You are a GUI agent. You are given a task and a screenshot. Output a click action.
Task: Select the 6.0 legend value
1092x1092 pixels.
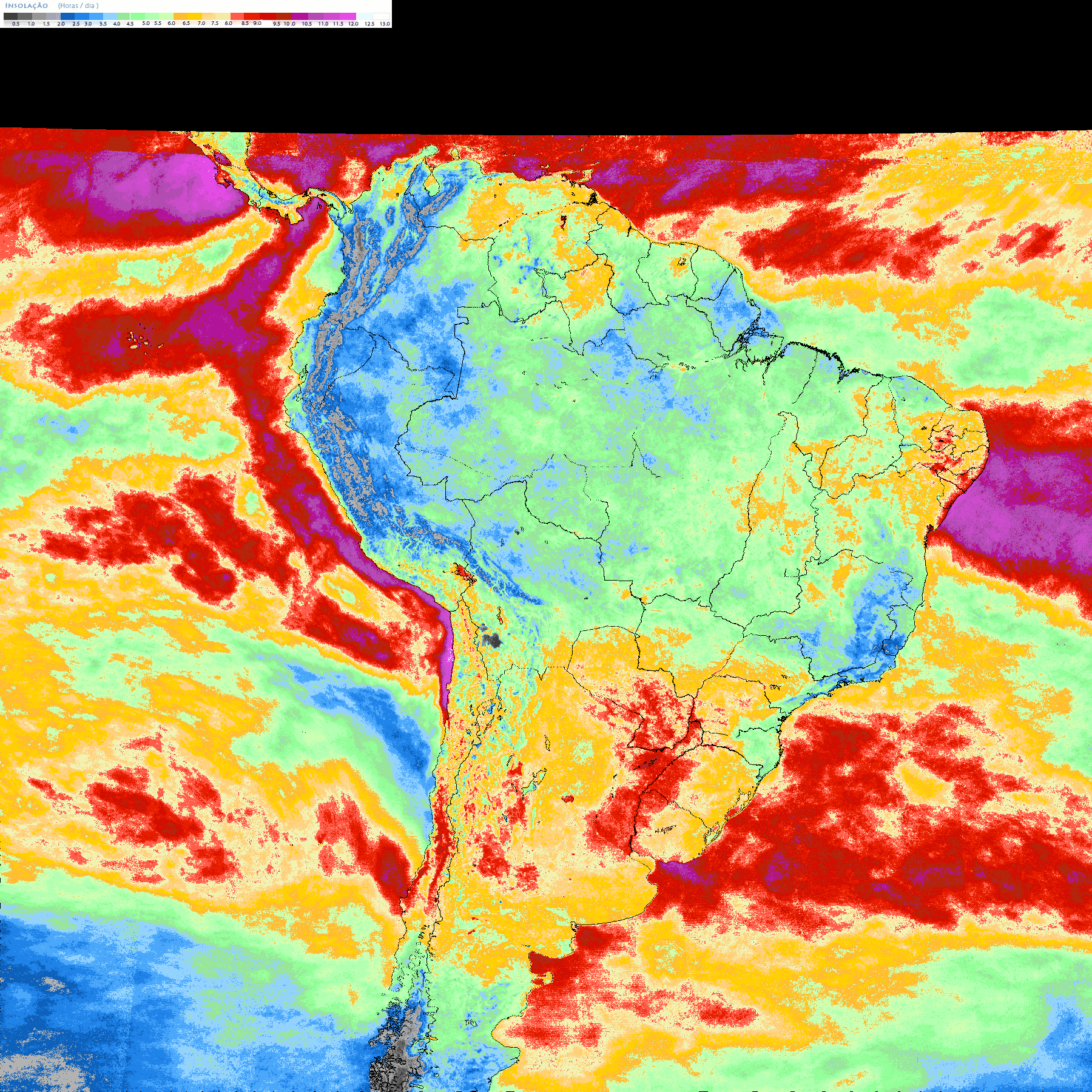click(x=172, y=23)
